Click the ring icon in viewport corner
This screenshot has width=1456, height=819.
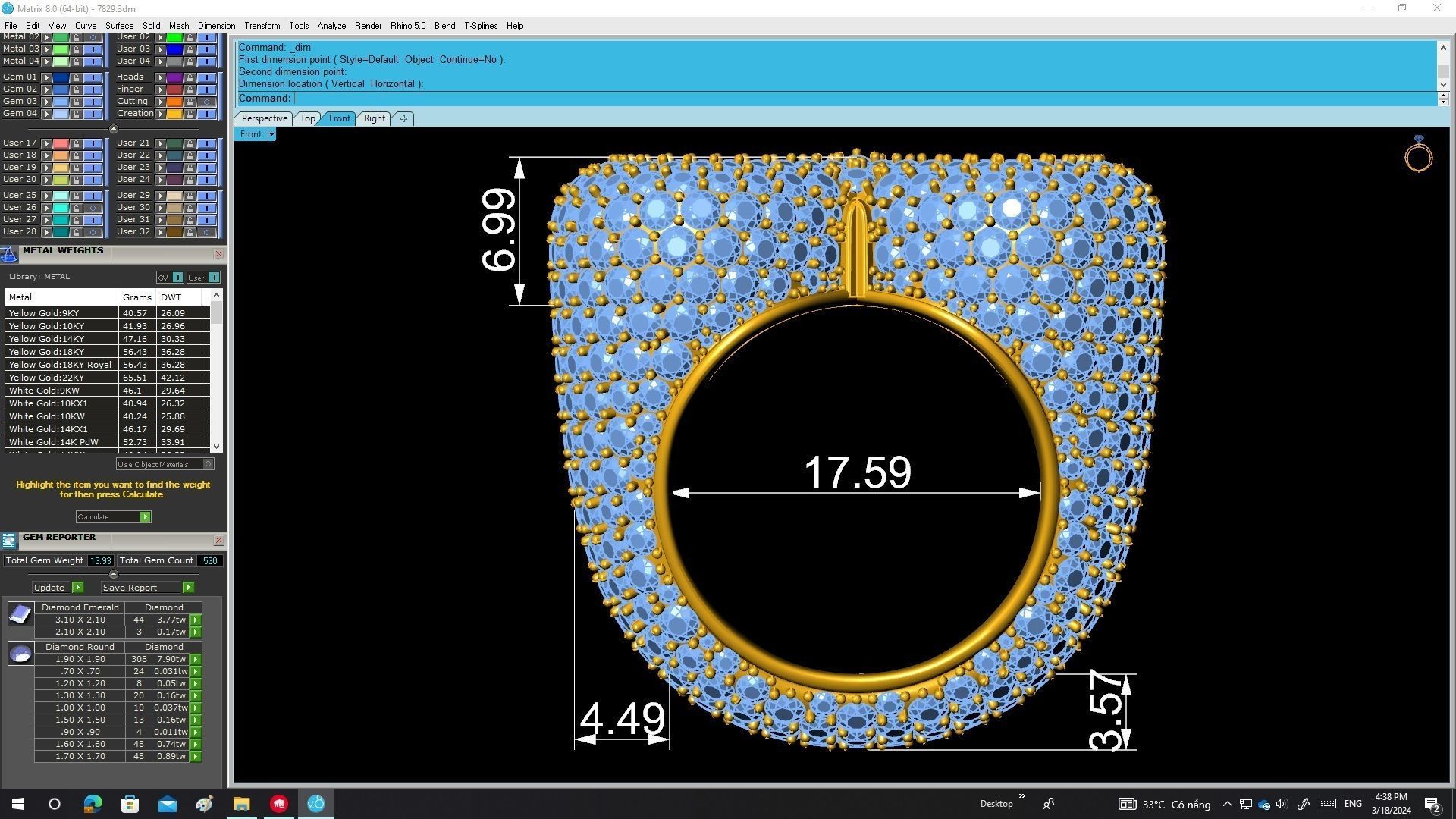(x=1418, y=154)
